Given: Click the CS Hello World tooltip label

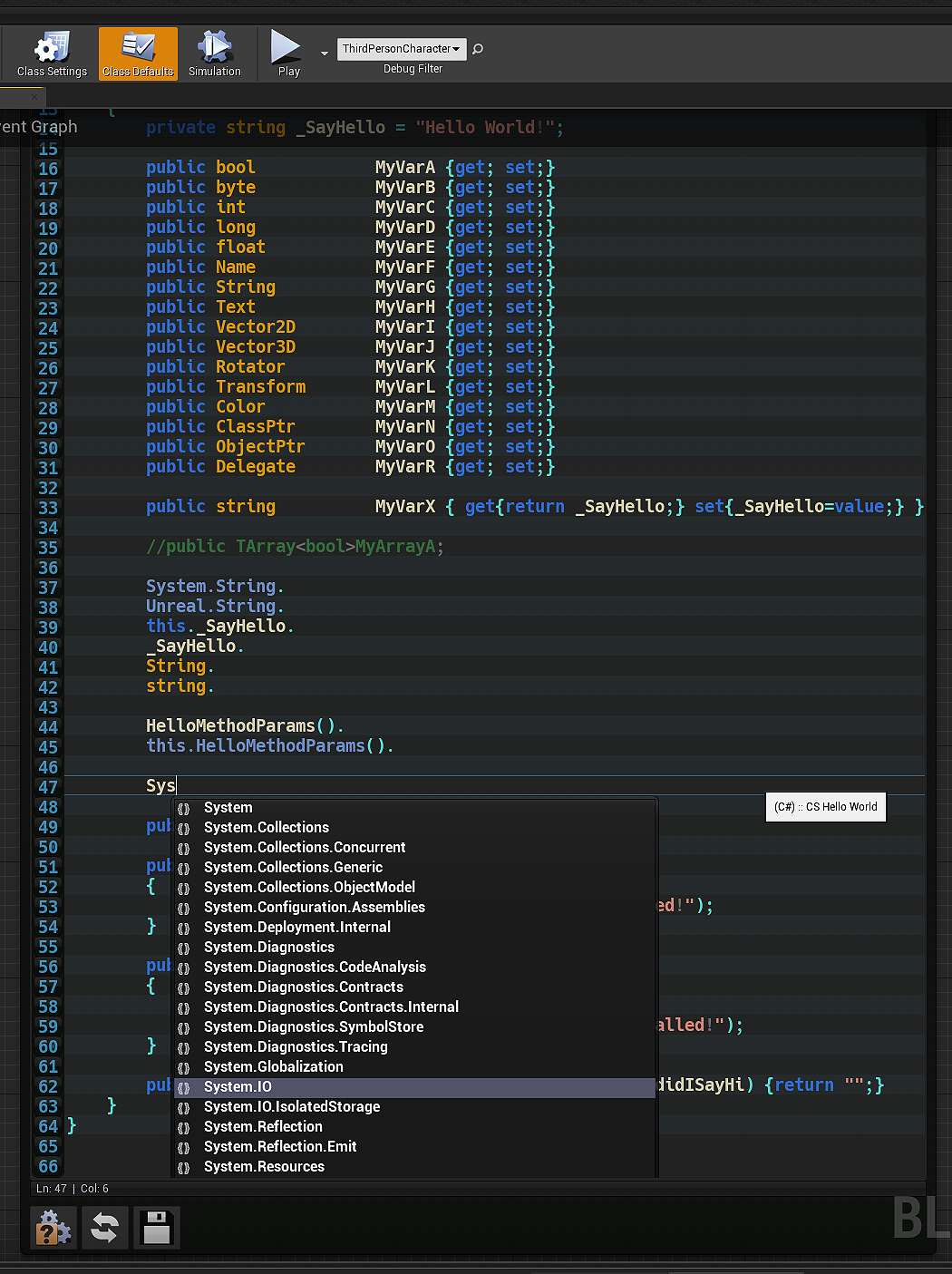Looking at the screenshot, I should pos(825,807).
